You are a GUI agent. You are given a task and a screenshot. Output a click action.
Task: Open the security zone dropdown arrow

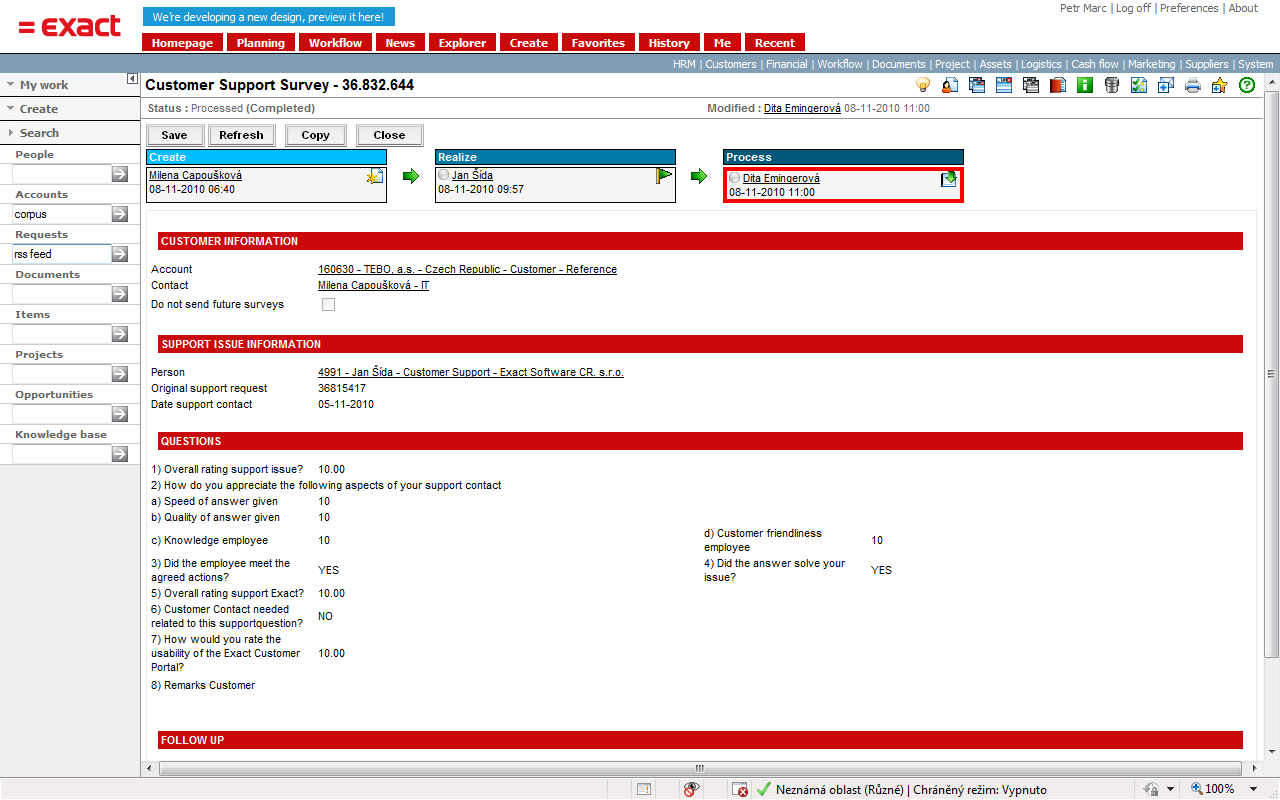coord(1170,789)
